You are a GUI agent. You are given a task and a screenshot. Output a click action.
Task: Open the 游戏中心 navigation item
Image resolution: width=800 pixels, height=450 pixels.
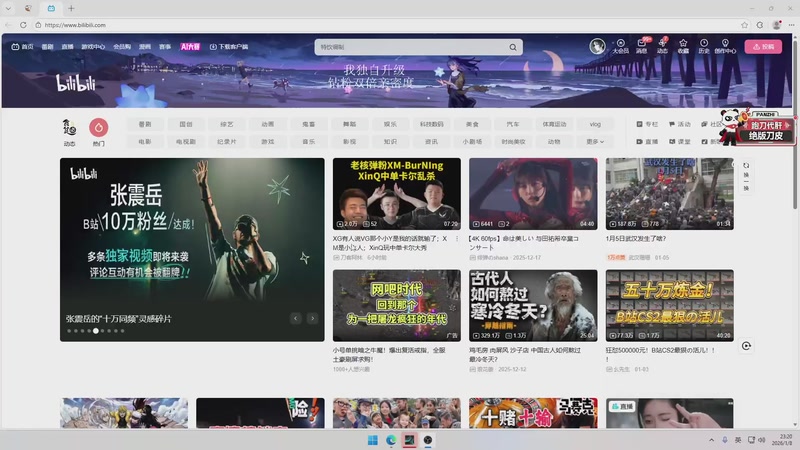pyautogui.click(x=93, y=46)
